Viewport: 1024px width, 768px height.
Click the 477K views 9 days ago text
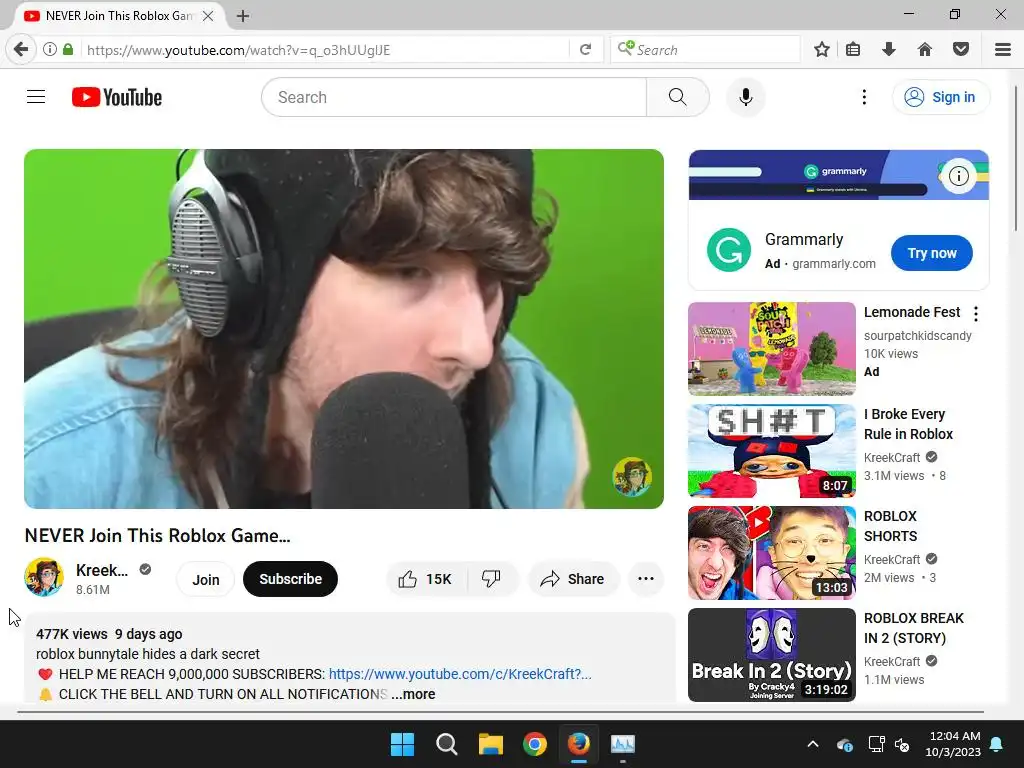tap(109, 634)
